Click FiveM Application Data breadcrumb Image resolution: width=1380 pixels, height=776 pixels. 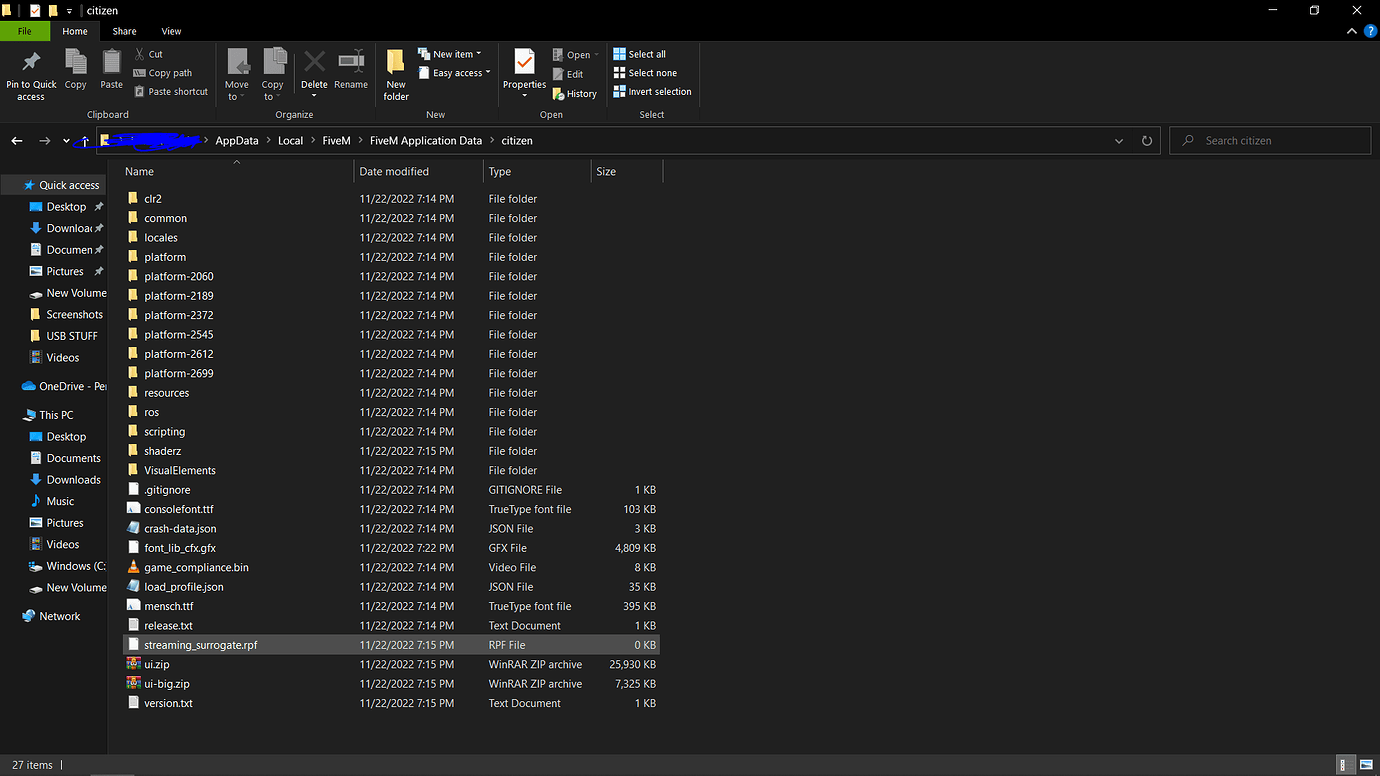point(426,141)
